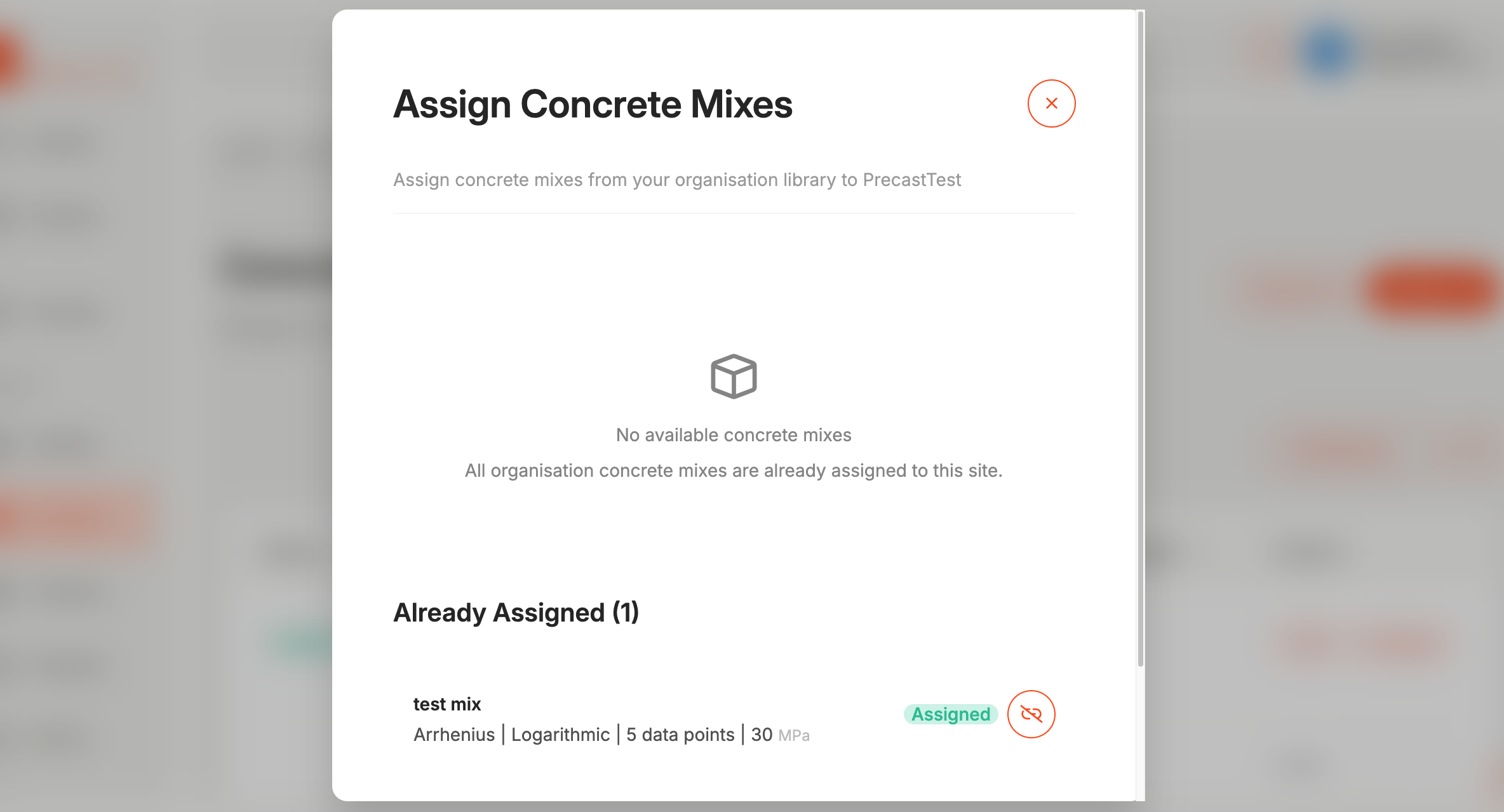The image size is (1504, 812).
Task: Click the Logarithmic label under test mix
Action: (x=560, y=735)
